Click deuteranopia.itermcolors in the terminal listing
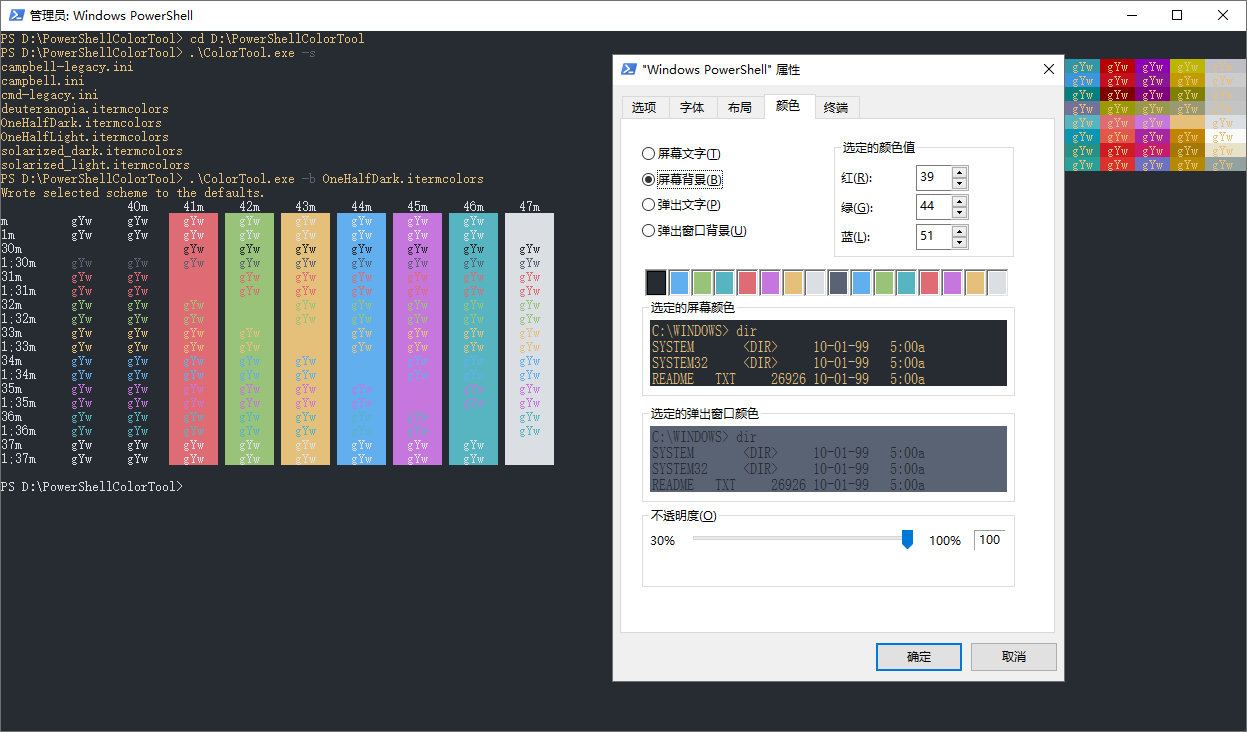The height and width of the screenshot is (732, 1247). click(85, 109)
